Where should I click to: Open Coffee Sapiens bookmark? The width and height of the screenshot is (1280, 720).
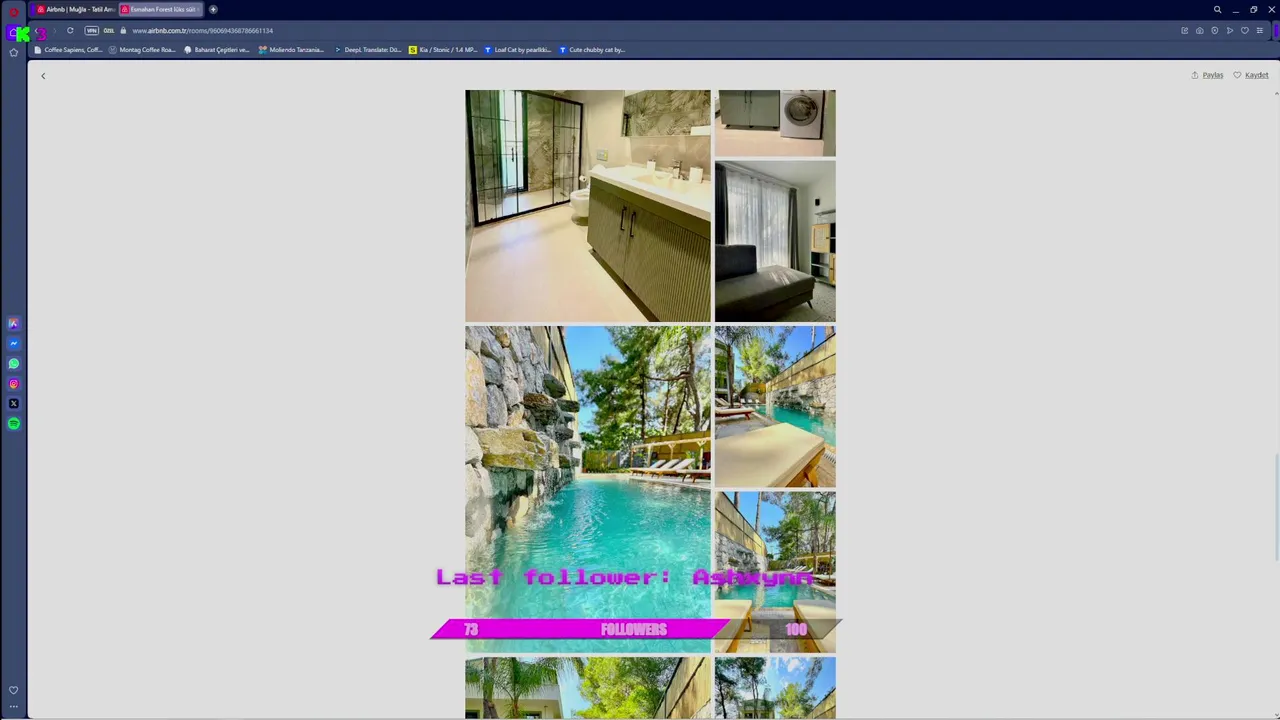[x=69, y=49]
